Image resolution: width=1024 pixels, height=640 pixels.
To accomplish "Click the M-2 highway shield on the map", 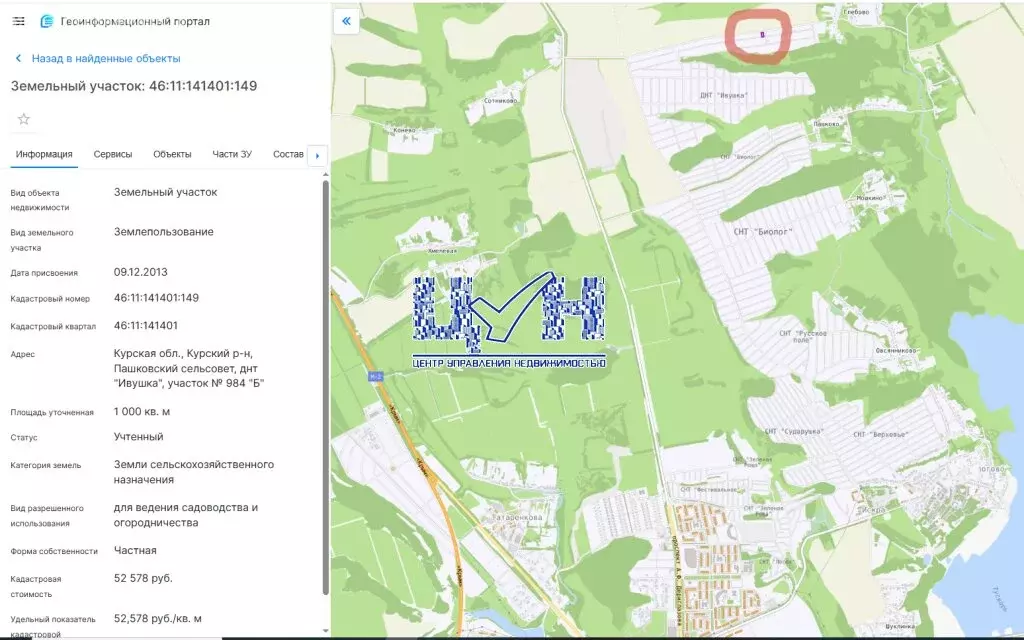I will click(x=376, y=376).
